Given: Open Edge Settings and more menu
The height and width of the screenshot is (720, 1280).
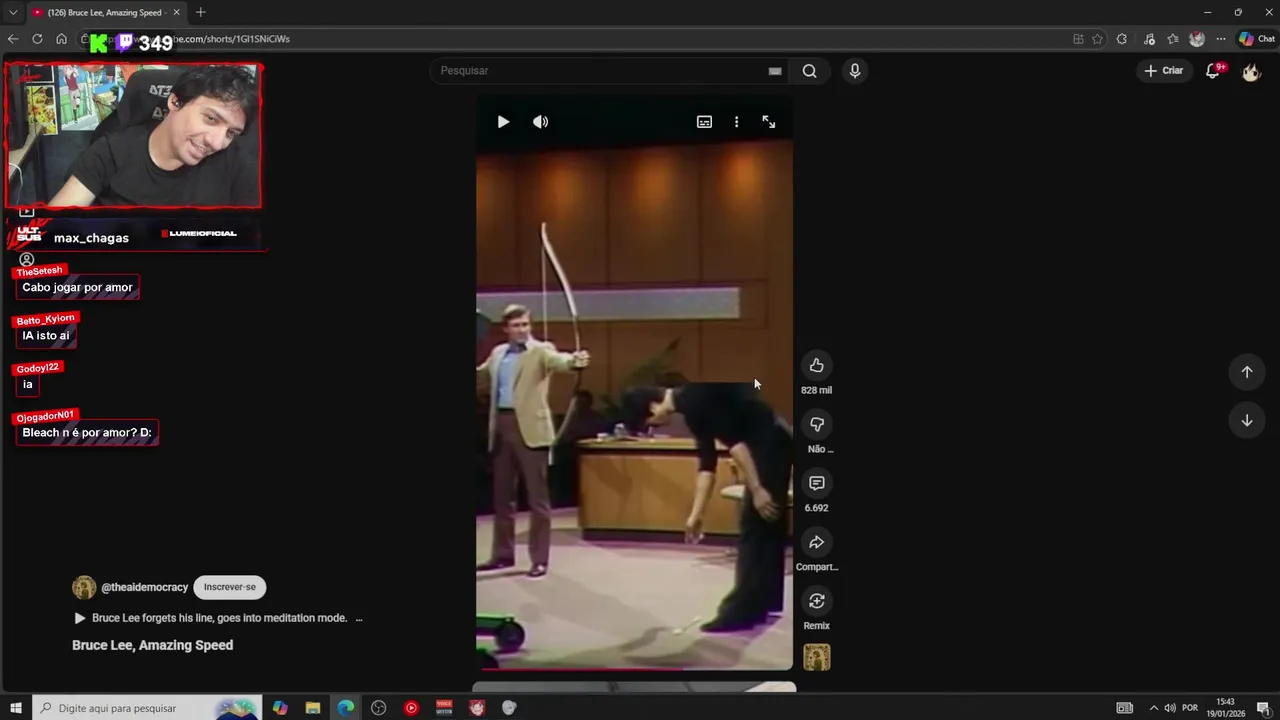Looking at the screenshot, I should 1221,39.
